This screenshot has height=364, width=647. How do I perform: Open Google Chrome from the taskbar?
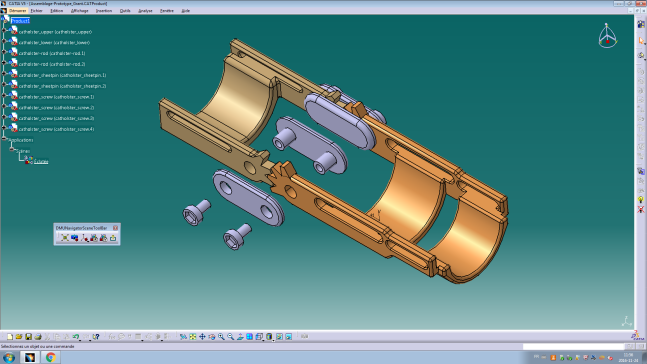[51, 357]
